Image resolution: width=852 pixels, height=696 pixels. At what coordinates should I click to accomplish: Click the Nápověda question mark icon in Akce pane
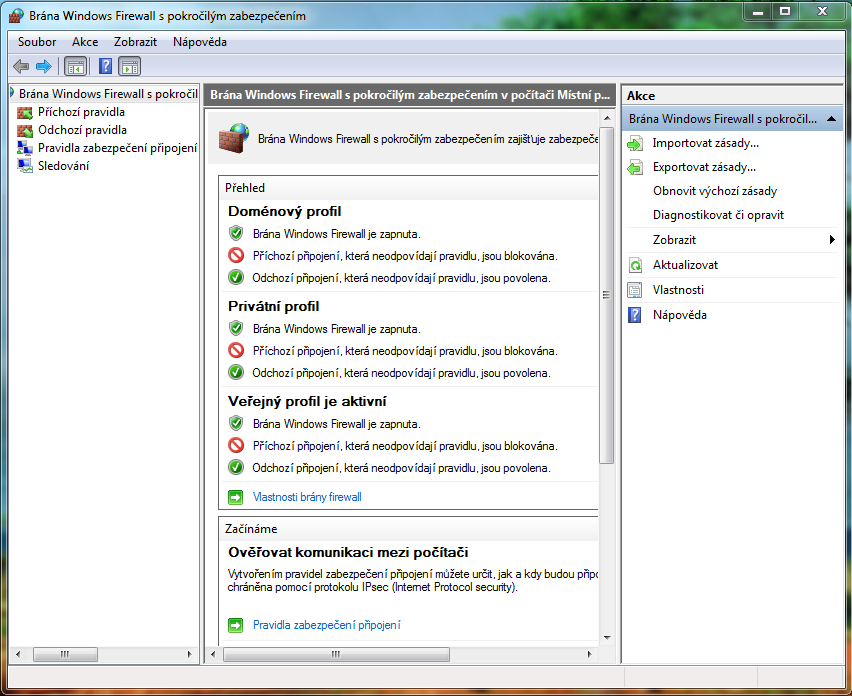point(635,315)
